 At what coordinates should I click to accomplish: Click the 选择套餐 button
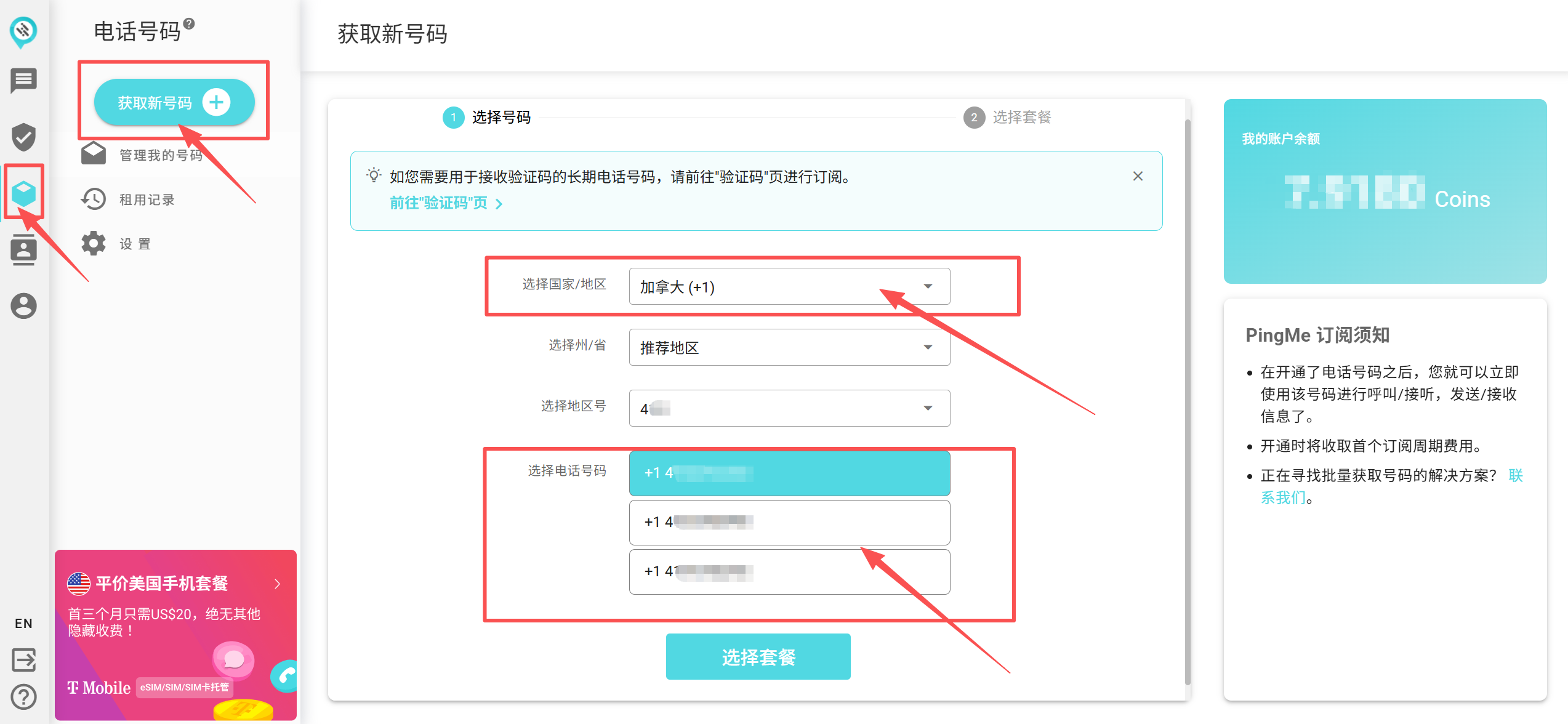click(758, 657)
